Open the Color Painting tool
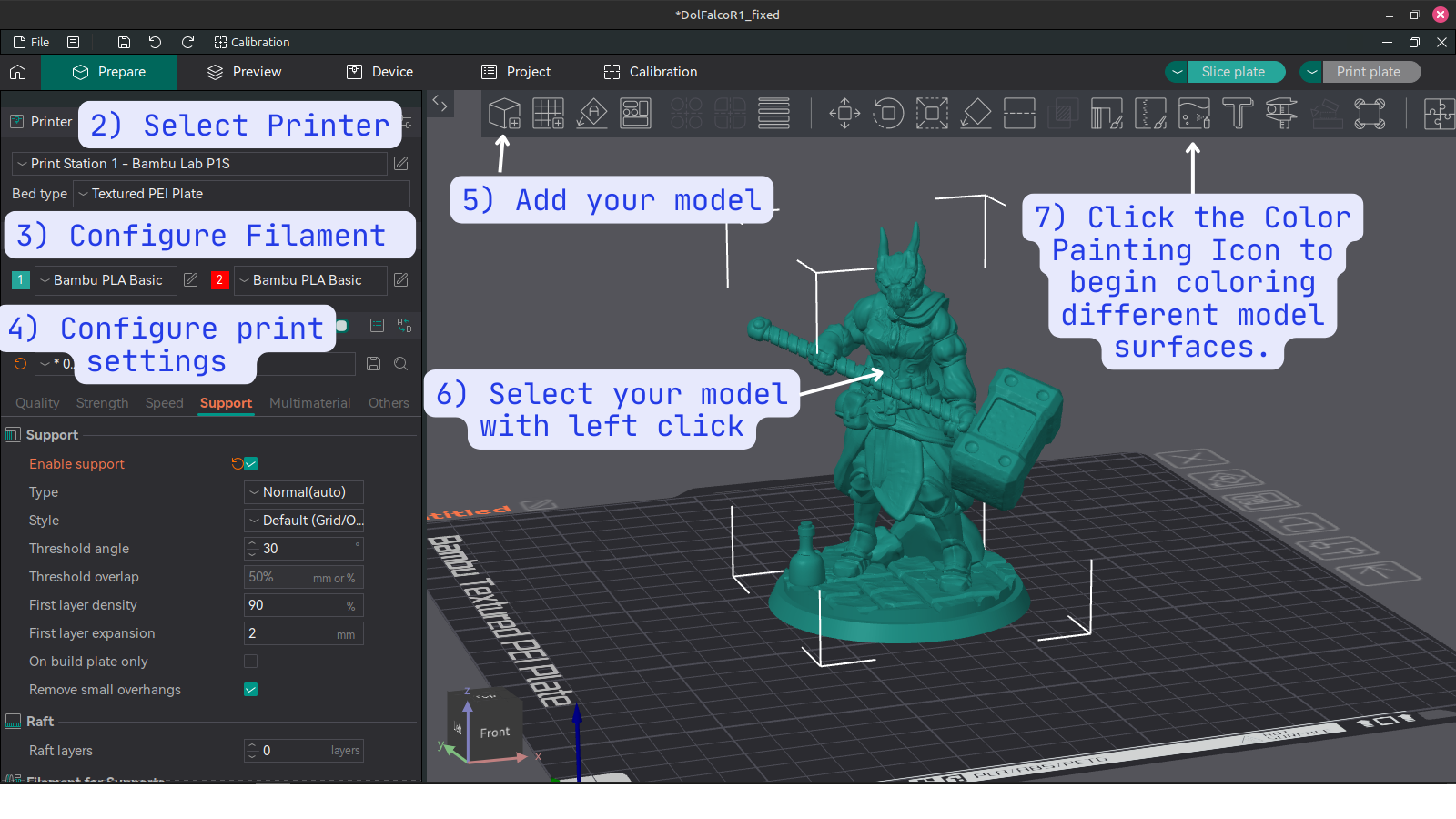The image size is (1456, 819). (1194, 114)
